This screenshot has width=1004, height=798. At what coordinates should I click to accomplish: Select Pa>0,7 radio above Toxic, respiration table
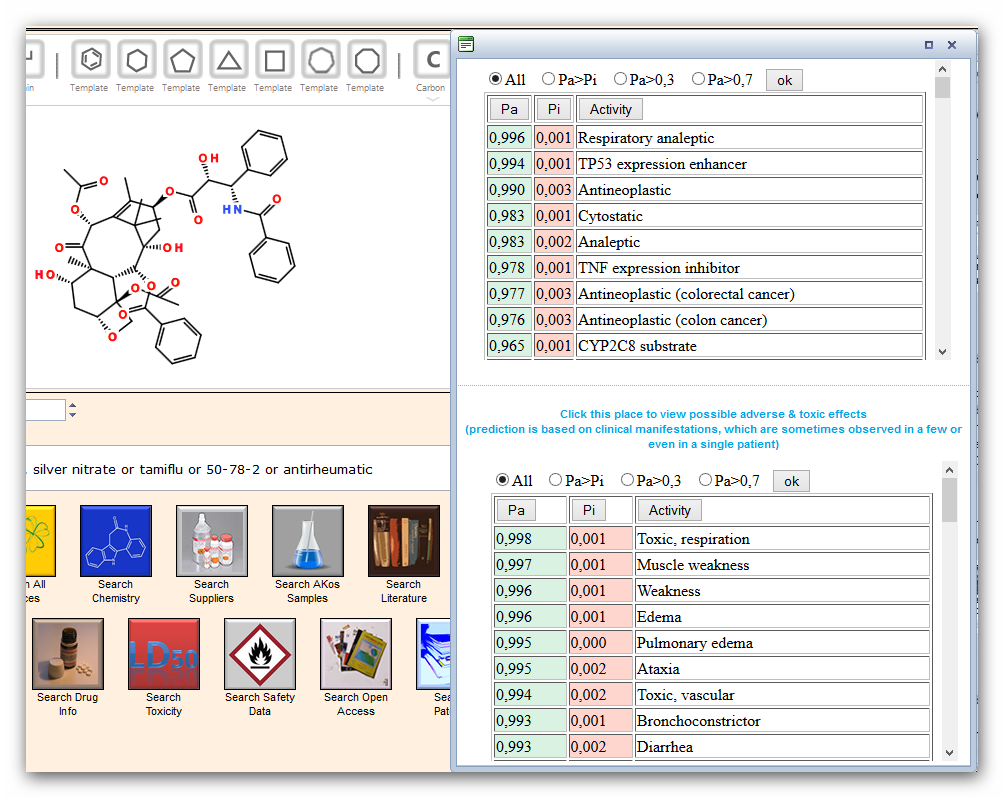click(x=705, y=480)
